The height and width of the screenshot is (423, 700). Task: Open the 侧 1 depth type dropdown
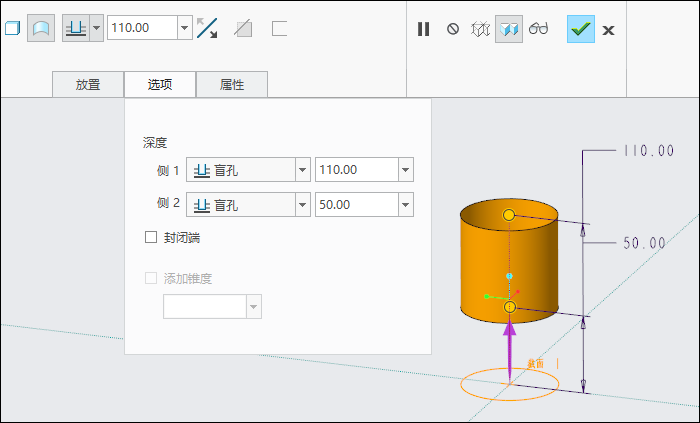point(248,170)
